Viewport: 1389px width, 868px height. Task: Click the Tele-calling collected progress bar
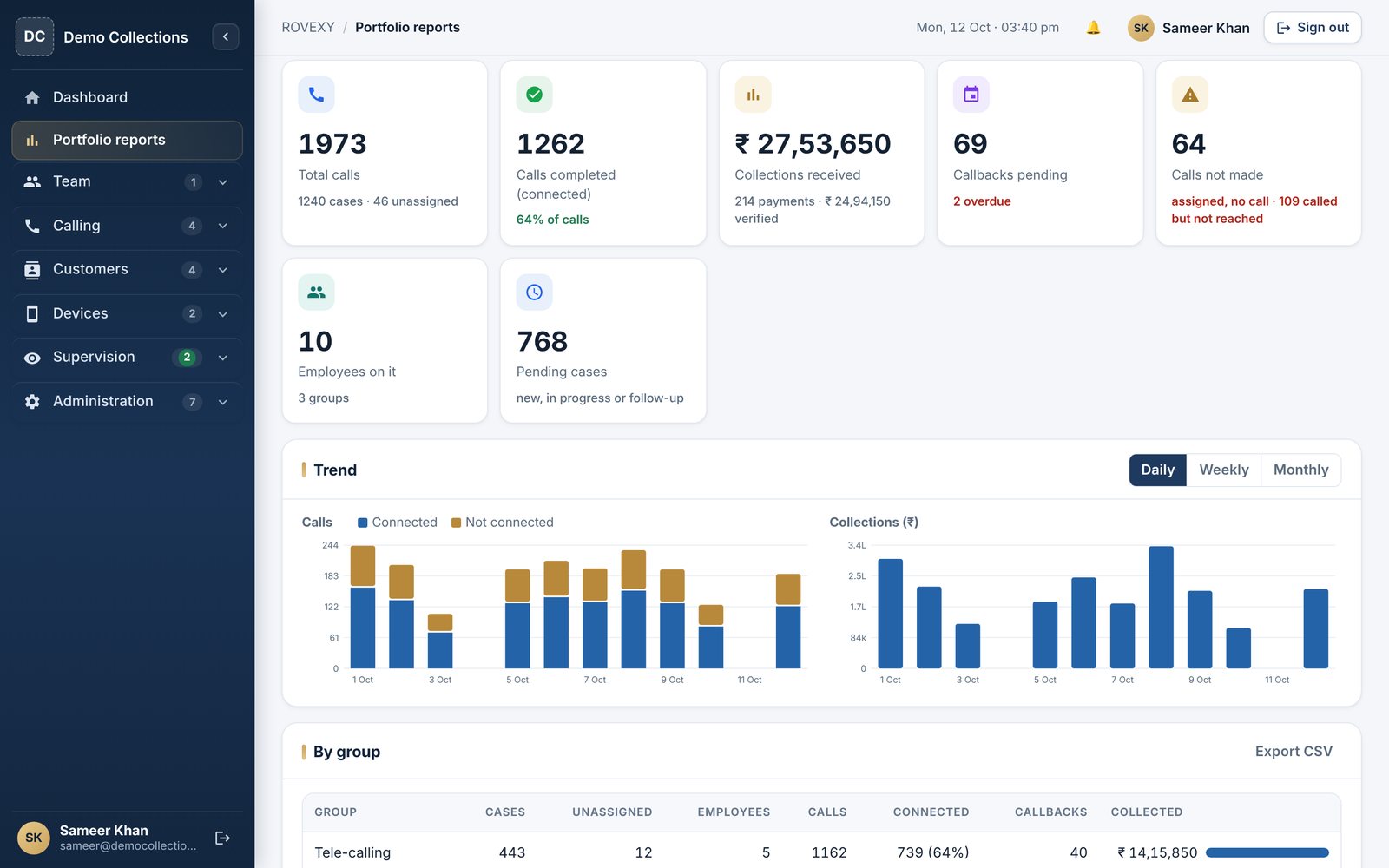point(1267,852)
